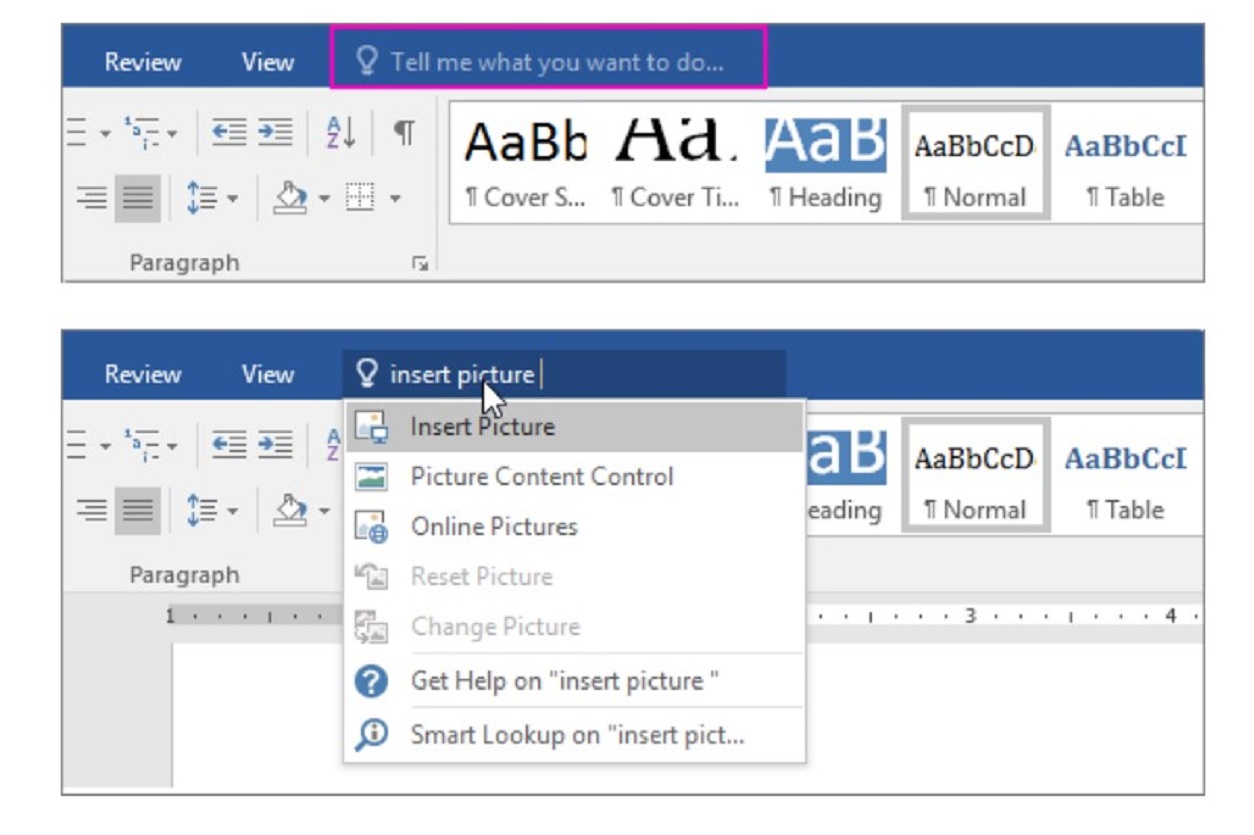This screenshot has width=1254, height=835.
Task: Expand Multilevel List dropdown arrow in upper ribbon
Action: click(x=172, y=133)
